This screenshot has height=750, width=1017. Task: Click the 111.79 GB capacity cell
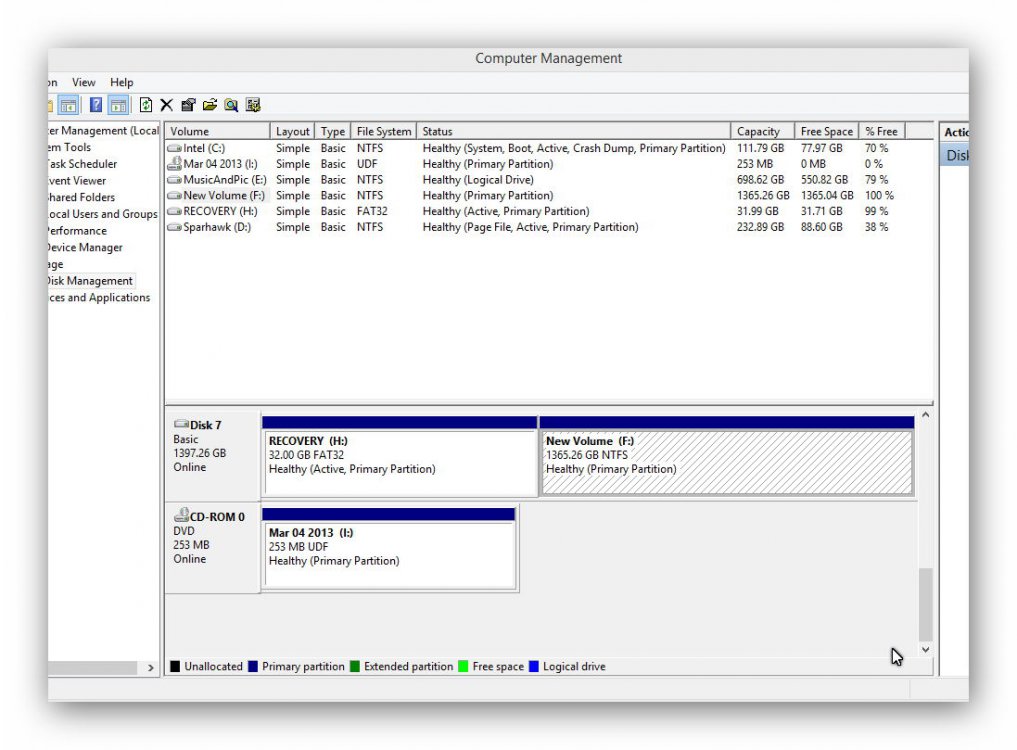(x=760, y=149)
